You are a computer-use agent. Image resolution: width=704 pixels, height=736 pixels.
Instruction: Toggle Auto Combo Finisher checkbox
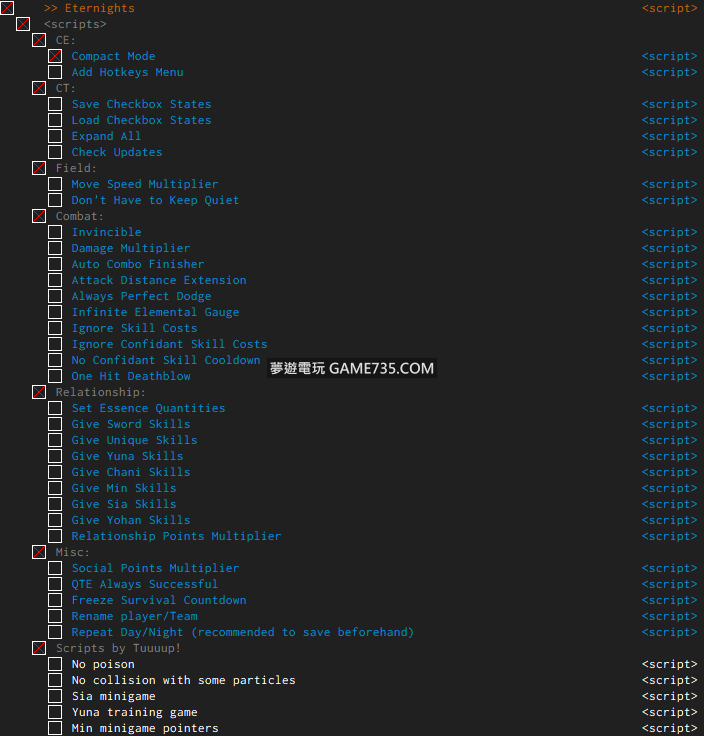(55, 264)
